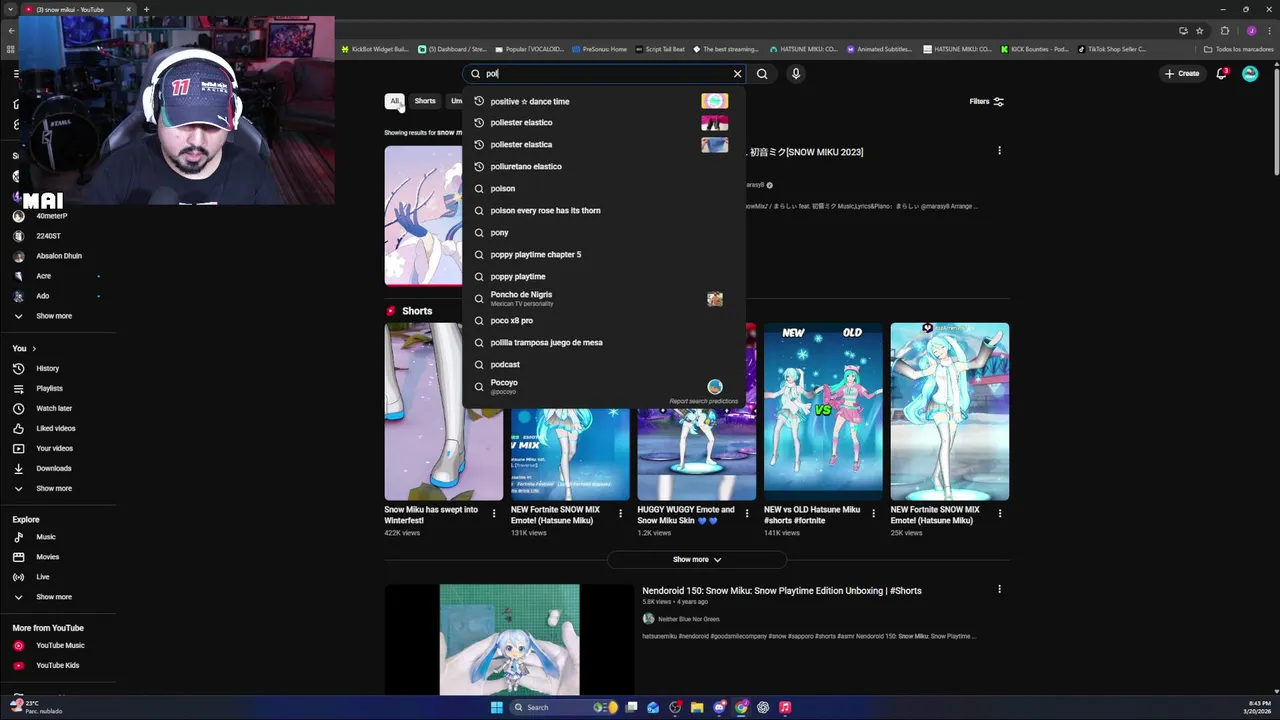Open Liked videos in the sidebar

(58, 428)
